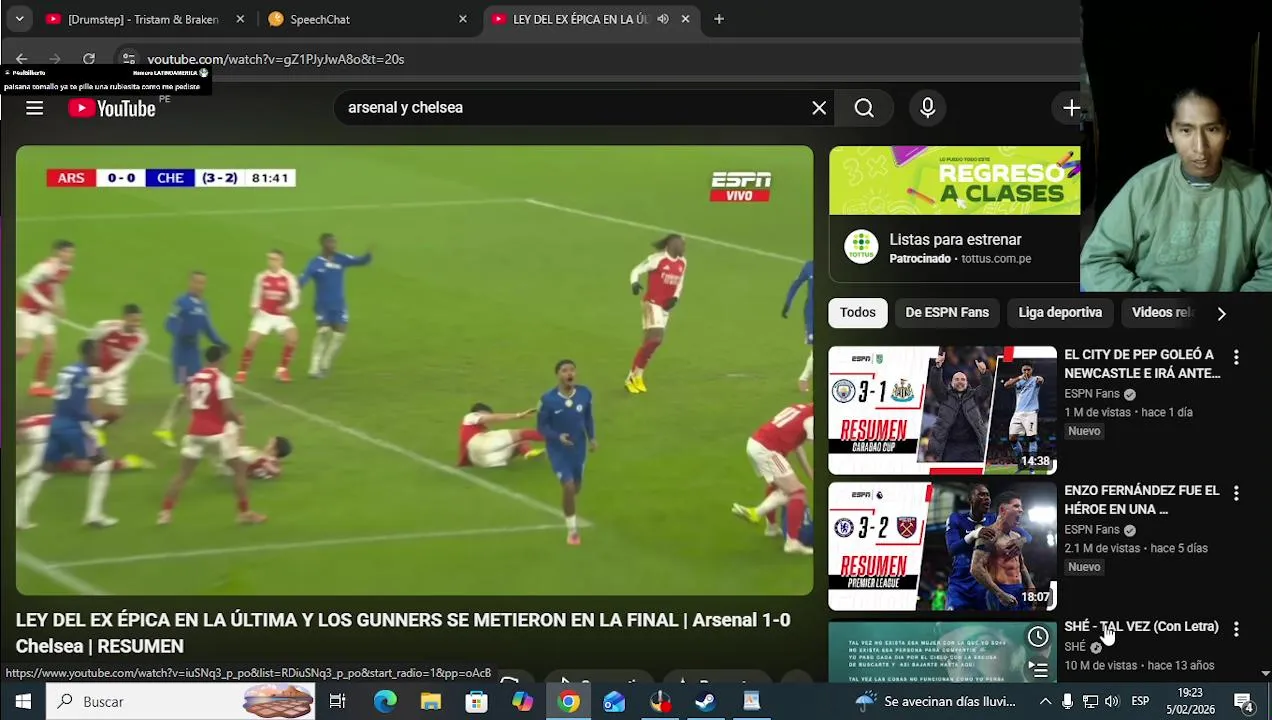Show more filter chips with the right arrow
The image size is (1272, 720).
[1221, 313]
